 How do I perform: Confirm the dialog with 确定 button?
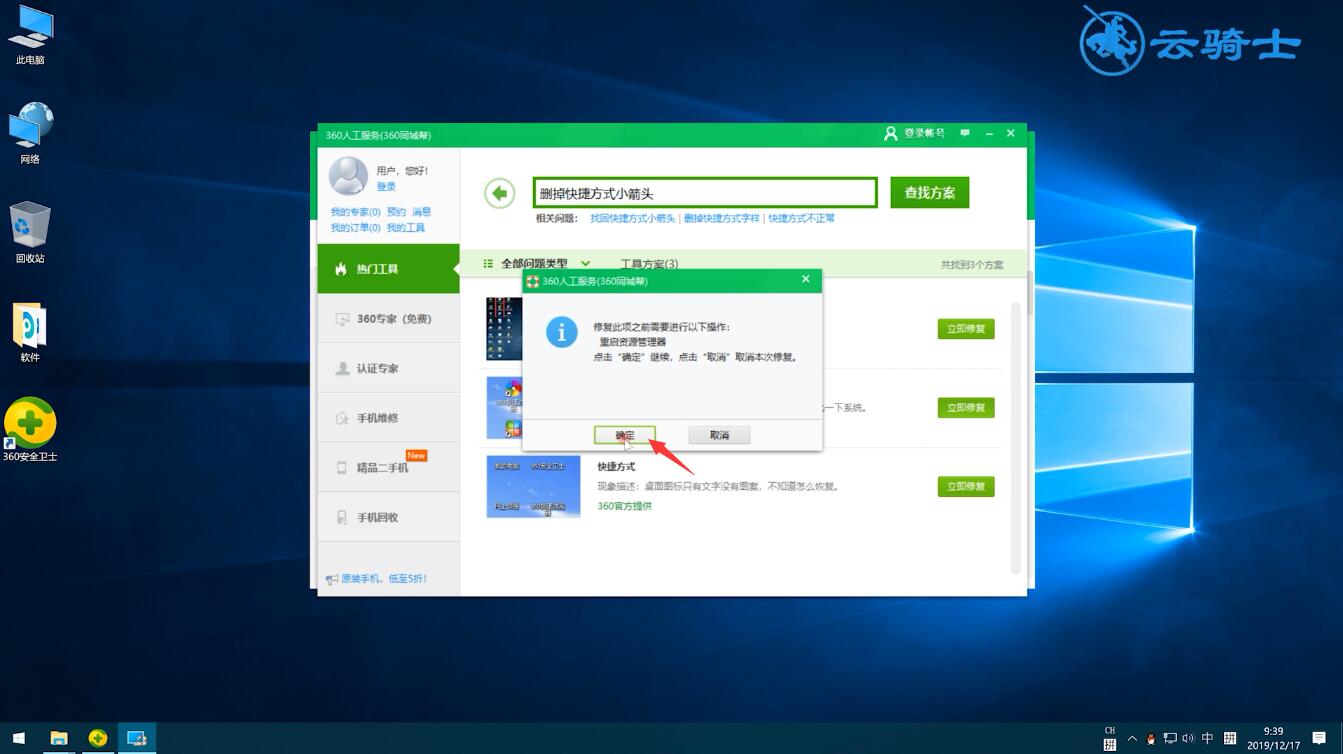625,435
